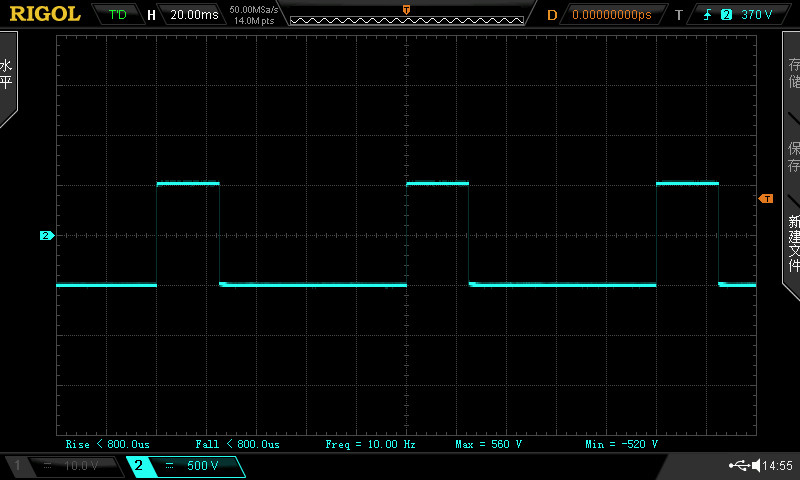Click the USB connection status icon
This screenshot has width=800, height=480.
pyautogui.click(x=740, y=466)
